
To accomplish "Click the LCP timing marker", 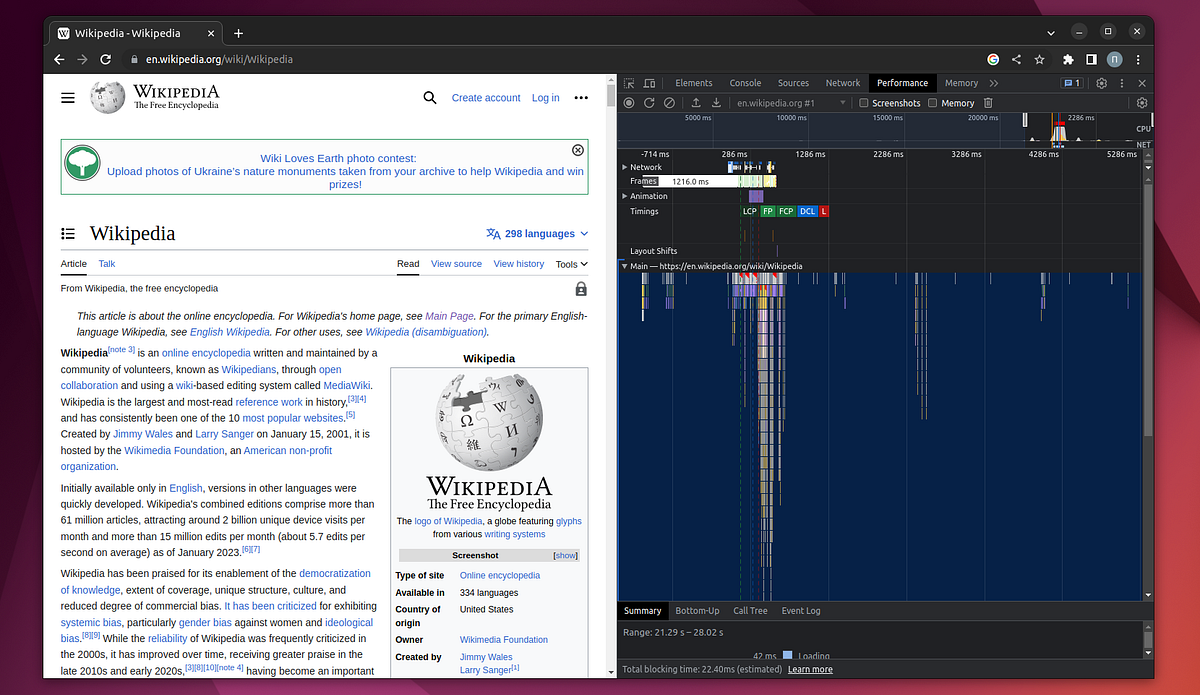I will [749, 211].
